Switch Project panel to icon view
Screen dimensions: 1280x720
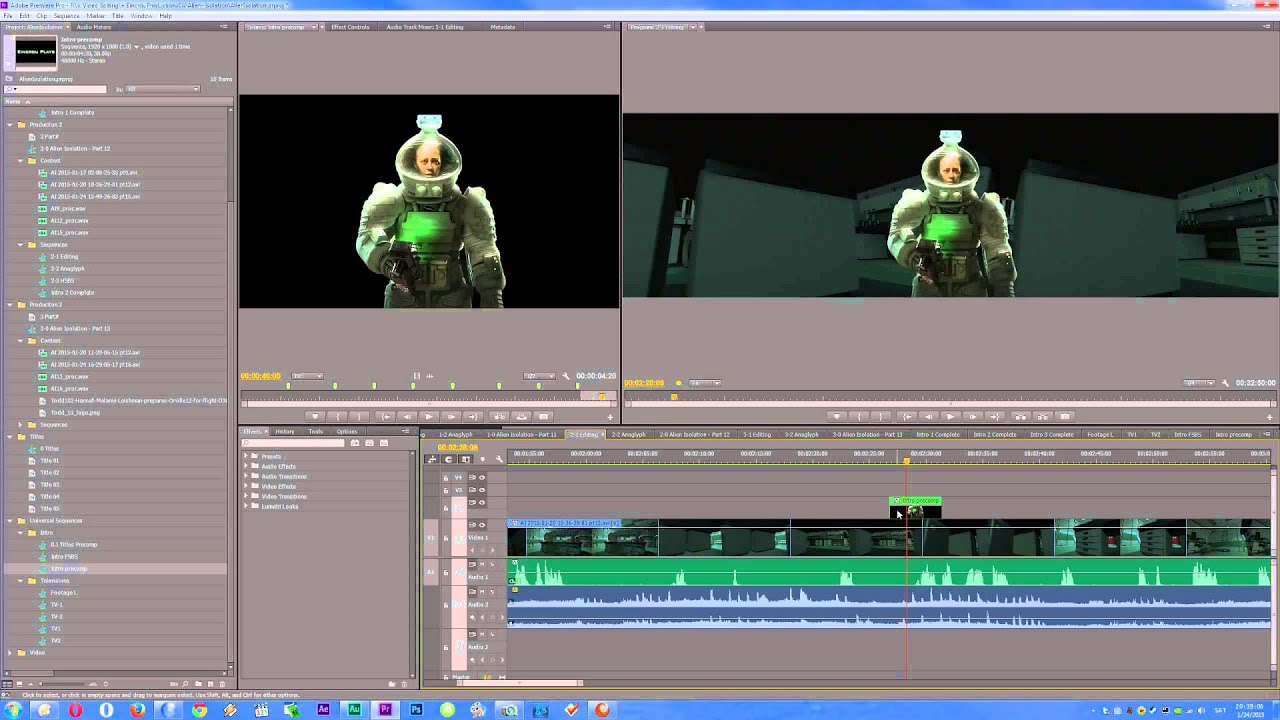click(21, 684)
